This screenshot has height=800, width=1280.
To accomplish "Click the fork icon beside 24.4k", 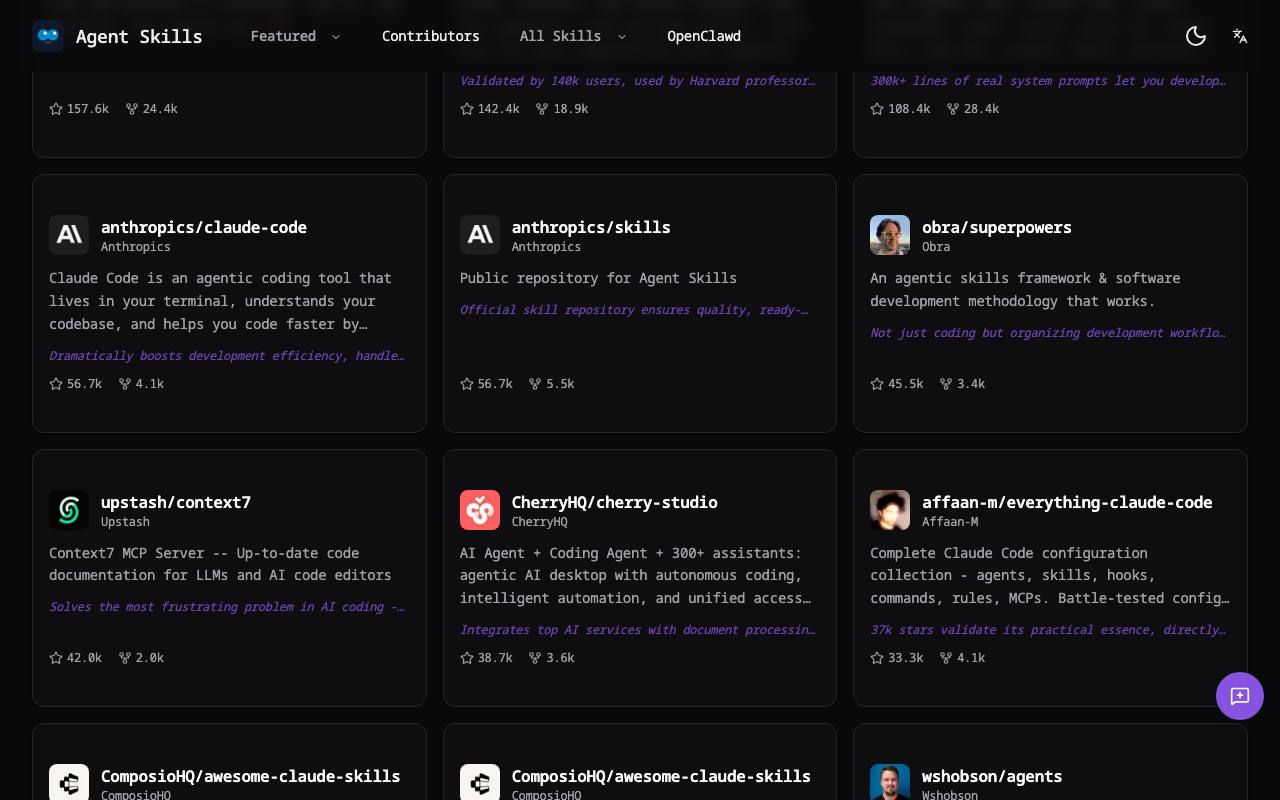I will coord(132,109).
